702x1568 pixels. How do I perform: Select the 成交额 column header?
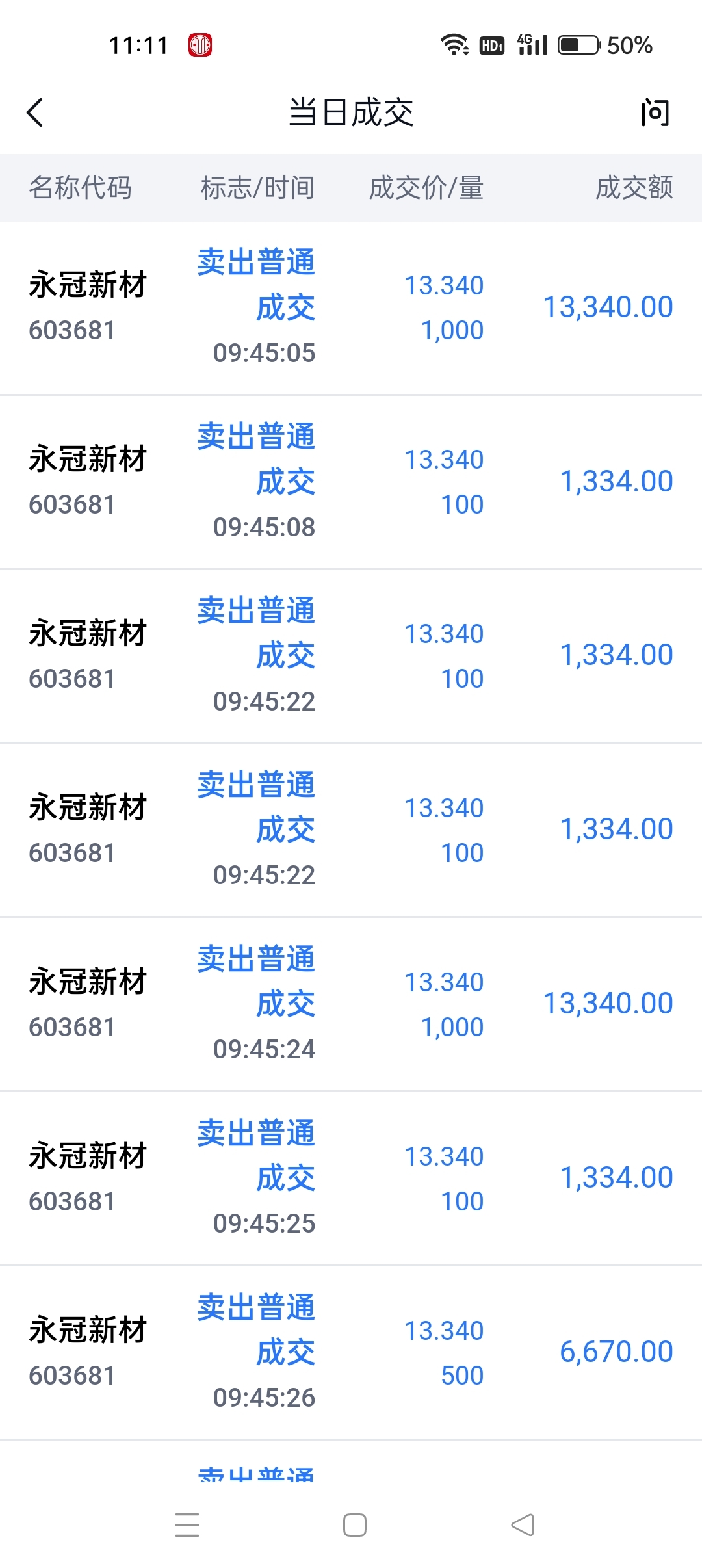coord(634,187)
